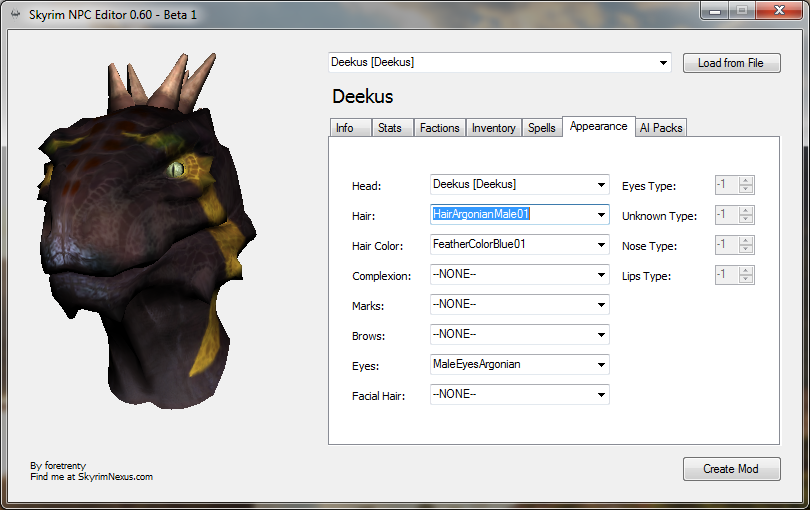The height and width of the screenshot is (510, 810).
Task: Select the Appearance tab
Action: coord(598,127)
